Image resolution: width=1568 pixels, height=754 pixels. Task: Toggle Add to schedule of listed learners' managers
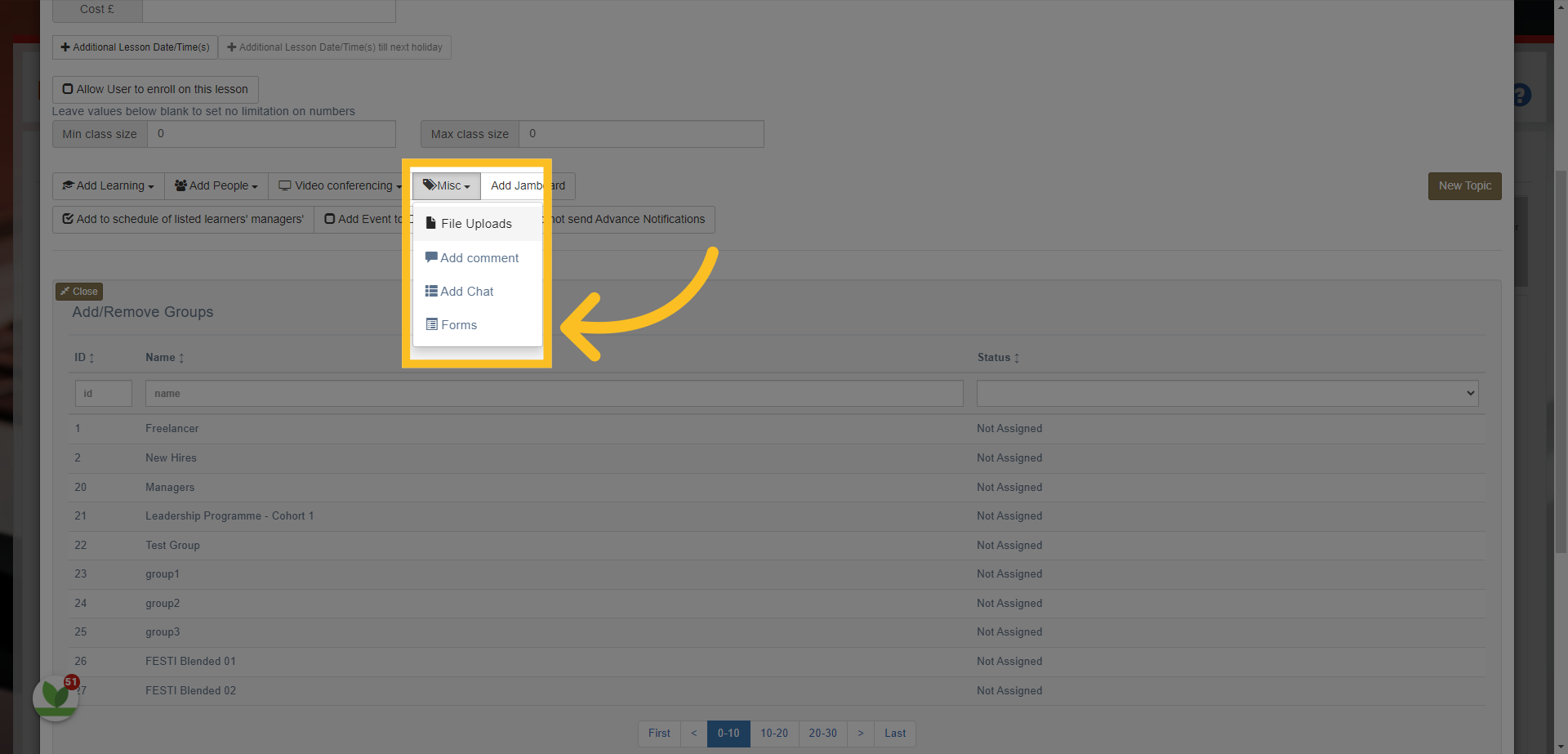(183, 220)
